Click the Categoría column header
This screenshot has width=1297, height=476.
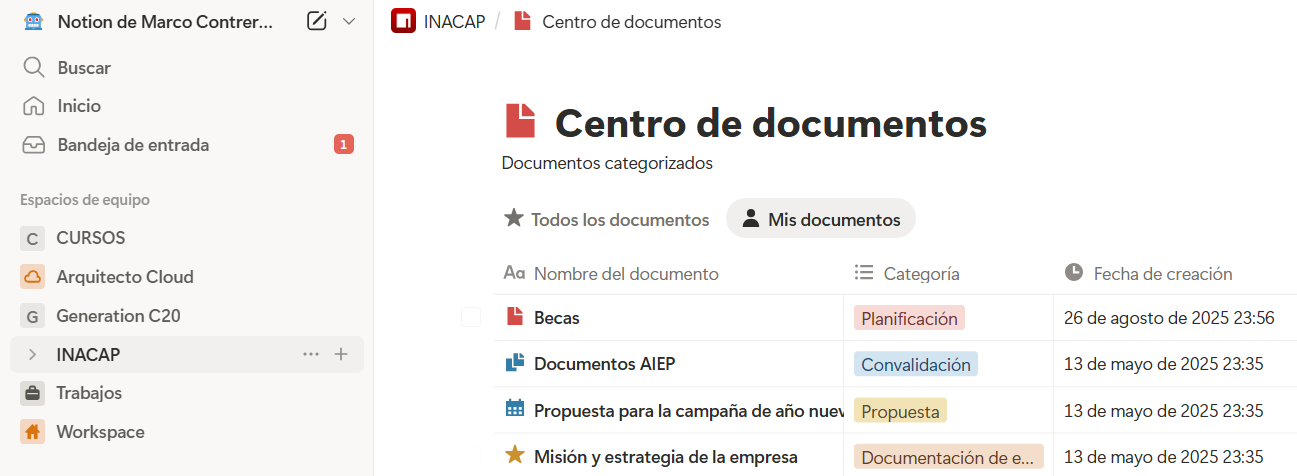click(921, 273)
